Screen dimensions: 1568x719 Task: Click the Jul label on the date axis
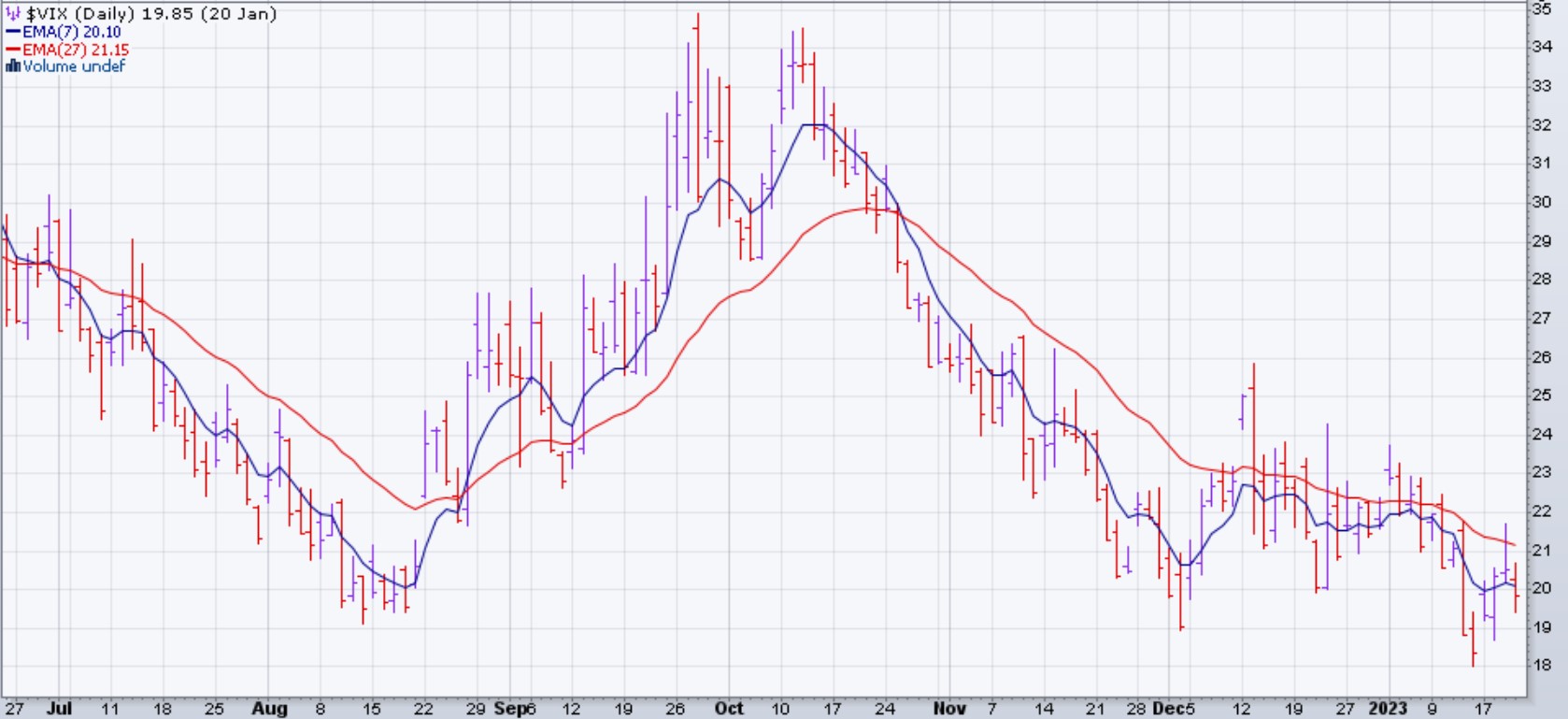(59, 709)
